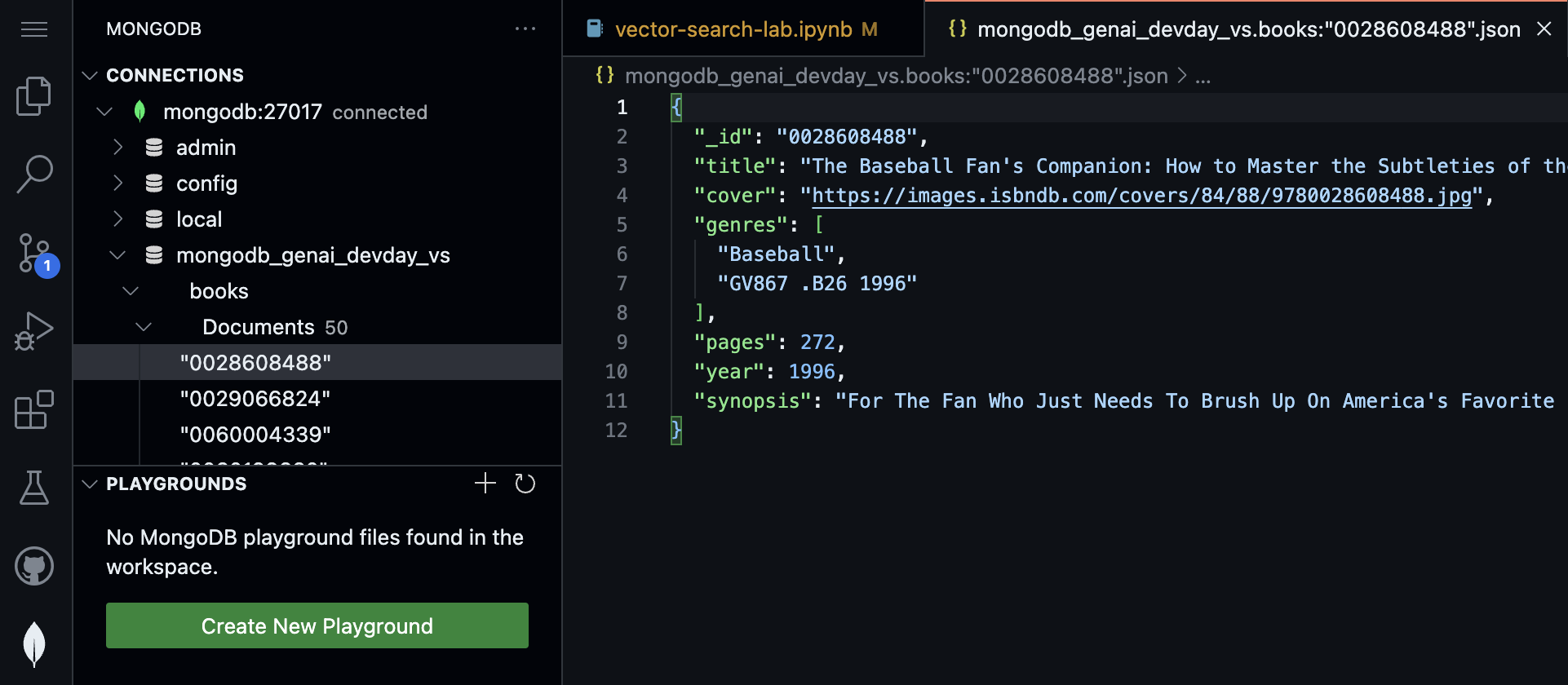This screenshot has width=1568, height=685.
Task: Click the year value 1996
Action: [812, 372]
